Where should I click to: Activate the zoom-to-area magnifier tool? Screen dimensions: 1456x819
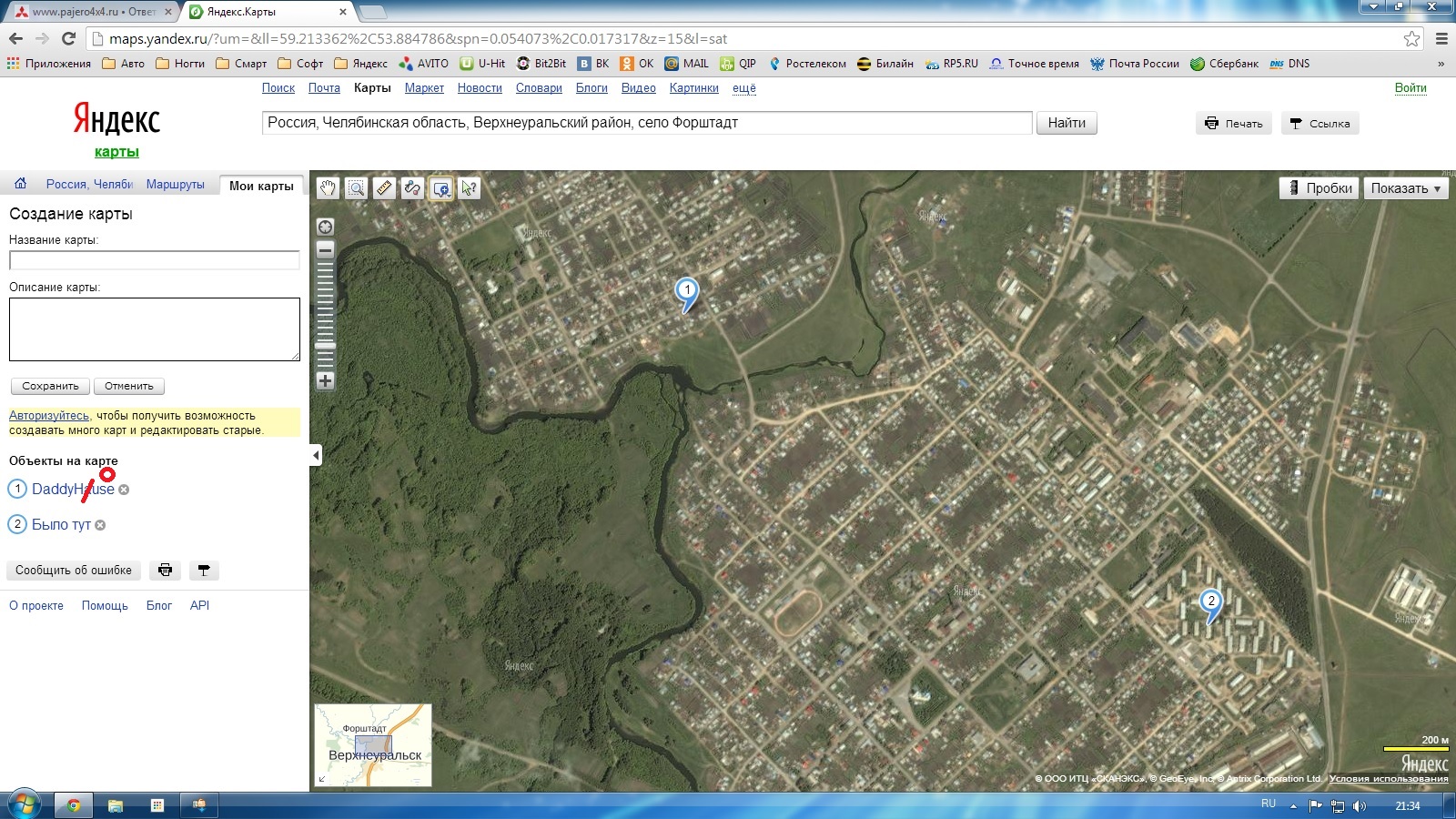356,188
